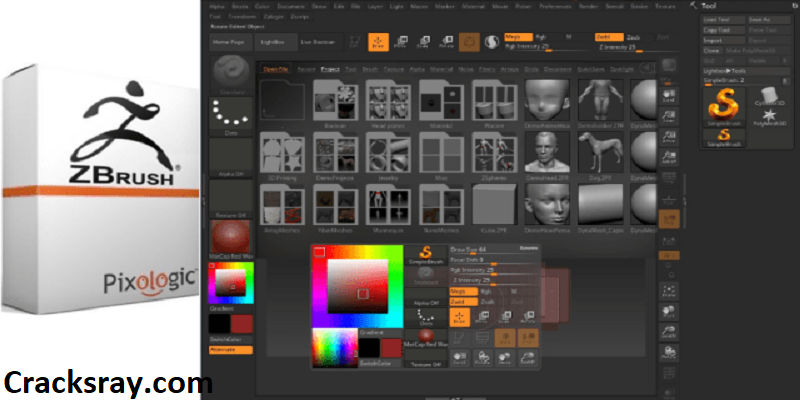Open the Mannequin project folder
Screen dimensions: 800x400
coord(388,209)
